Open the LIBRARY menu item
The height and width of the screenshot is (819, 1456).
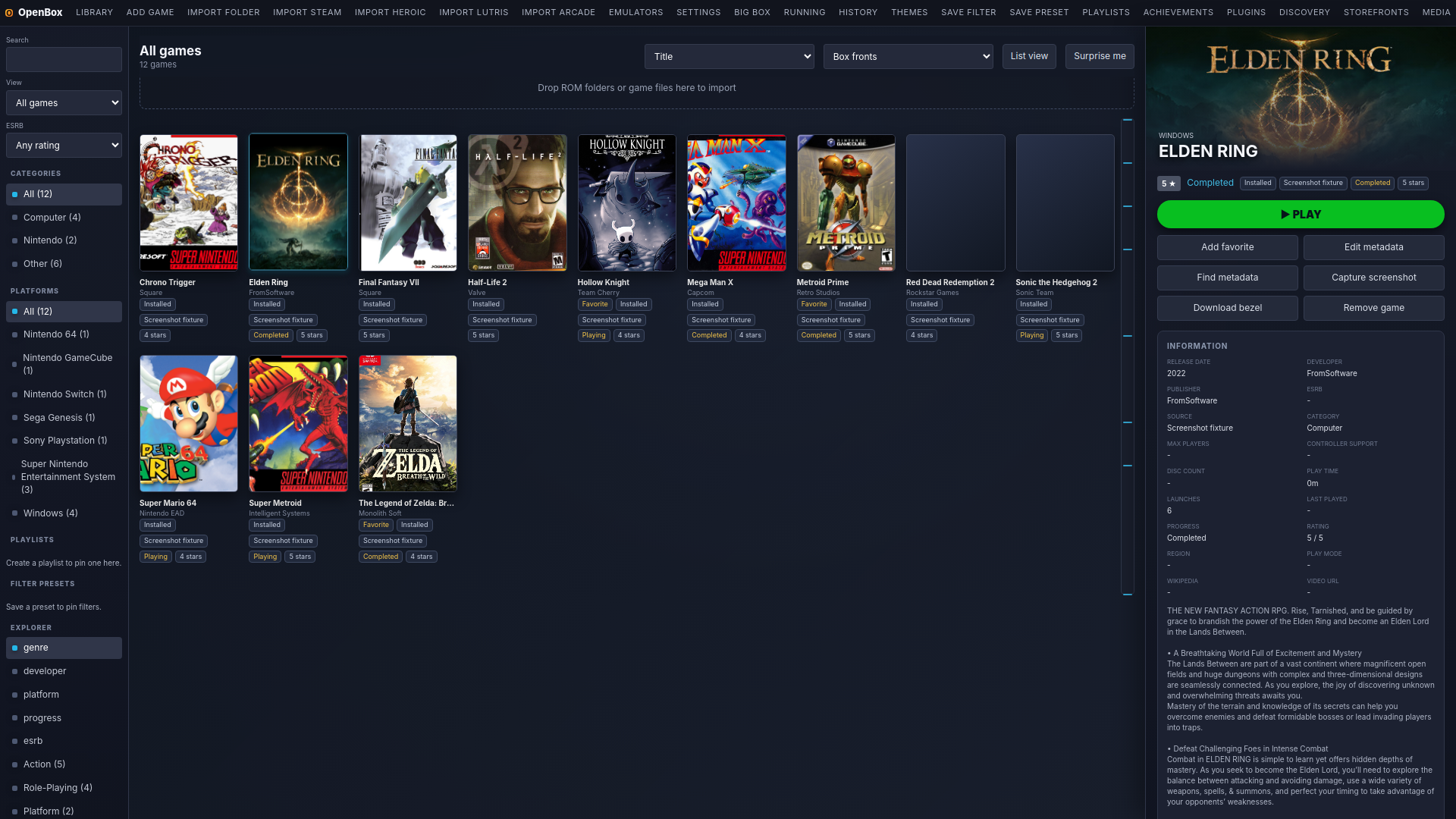point(94,13)
